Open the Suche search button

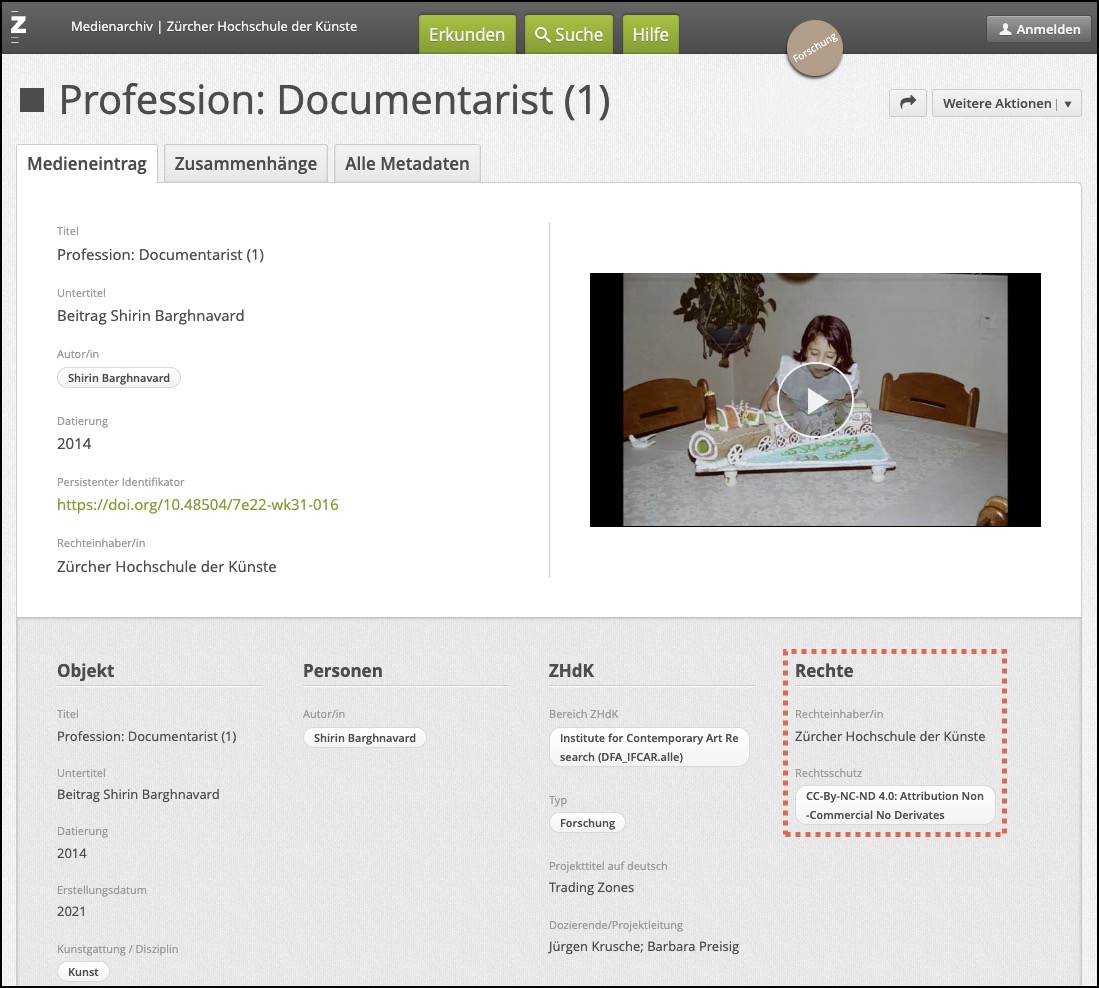point(569,34)
